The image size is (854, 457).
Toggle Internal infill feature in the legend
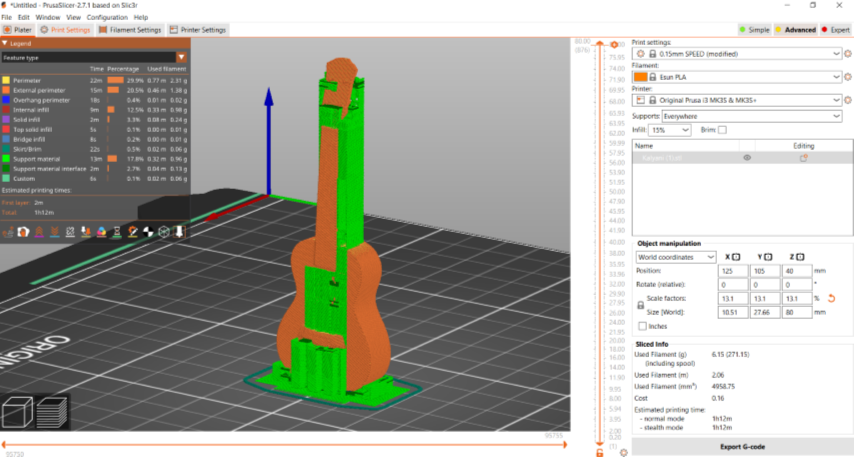95,109
